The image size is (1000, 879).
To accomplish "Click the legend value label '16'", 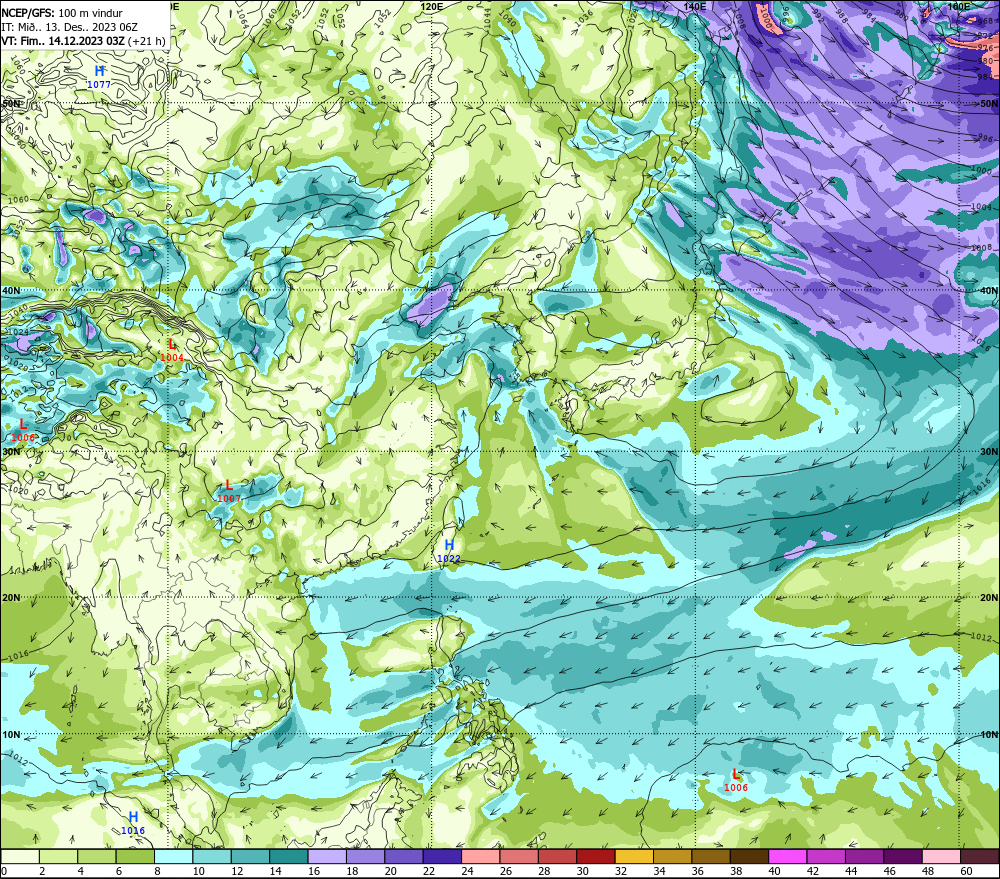I will [314, 871].
